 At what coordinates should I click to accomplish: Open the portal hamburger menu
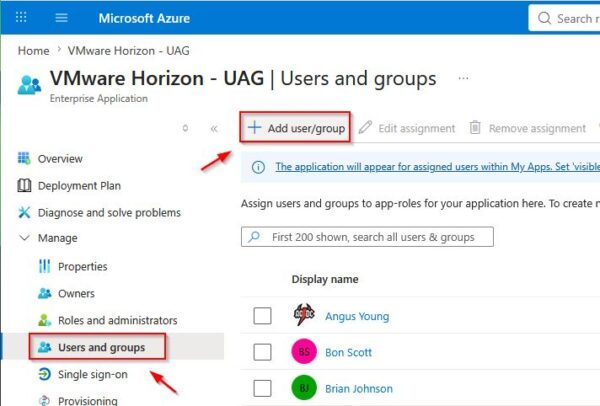click(x=61, y=18)
